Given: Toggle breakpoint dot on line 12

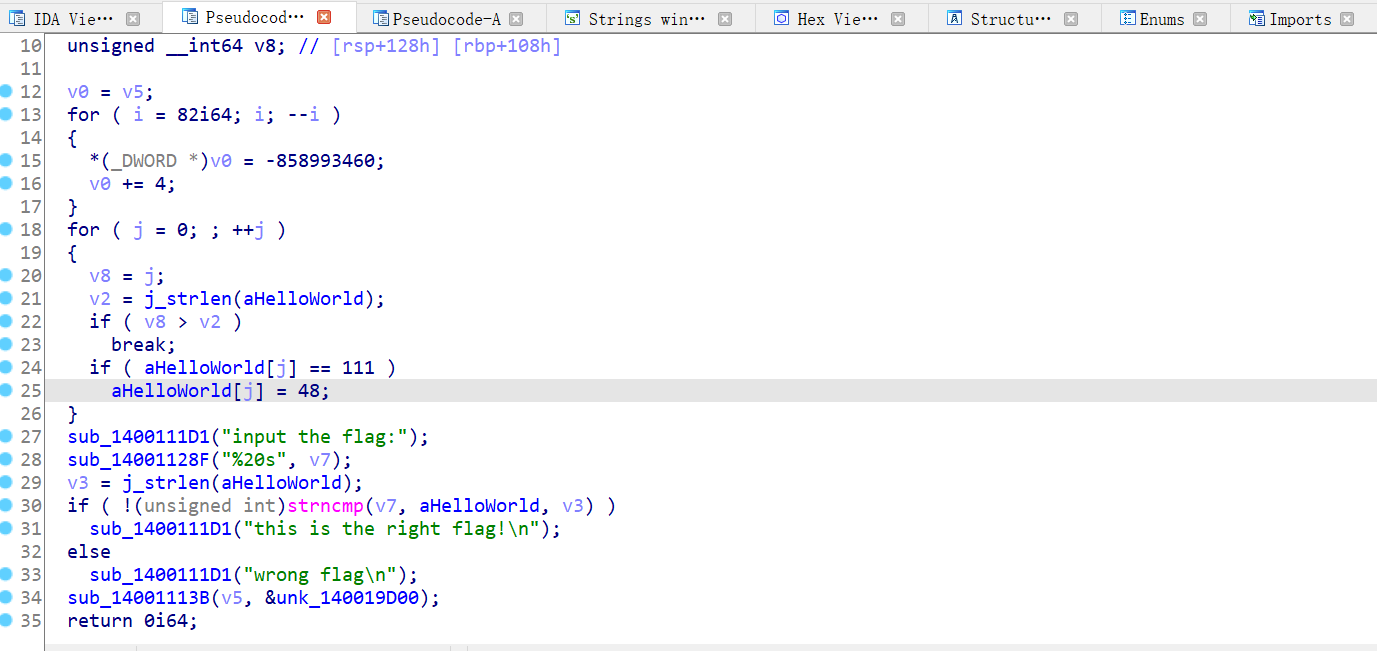Looking at the screenshot, I should tap(6, 91).
